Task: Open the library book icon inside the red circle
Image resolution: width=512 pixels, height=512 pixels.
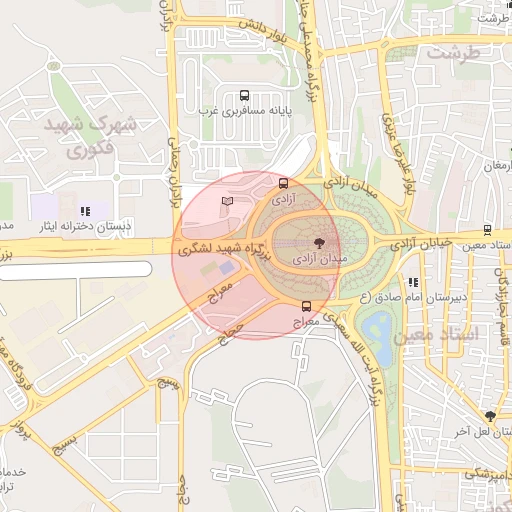Action: click(x=227, y=201)
